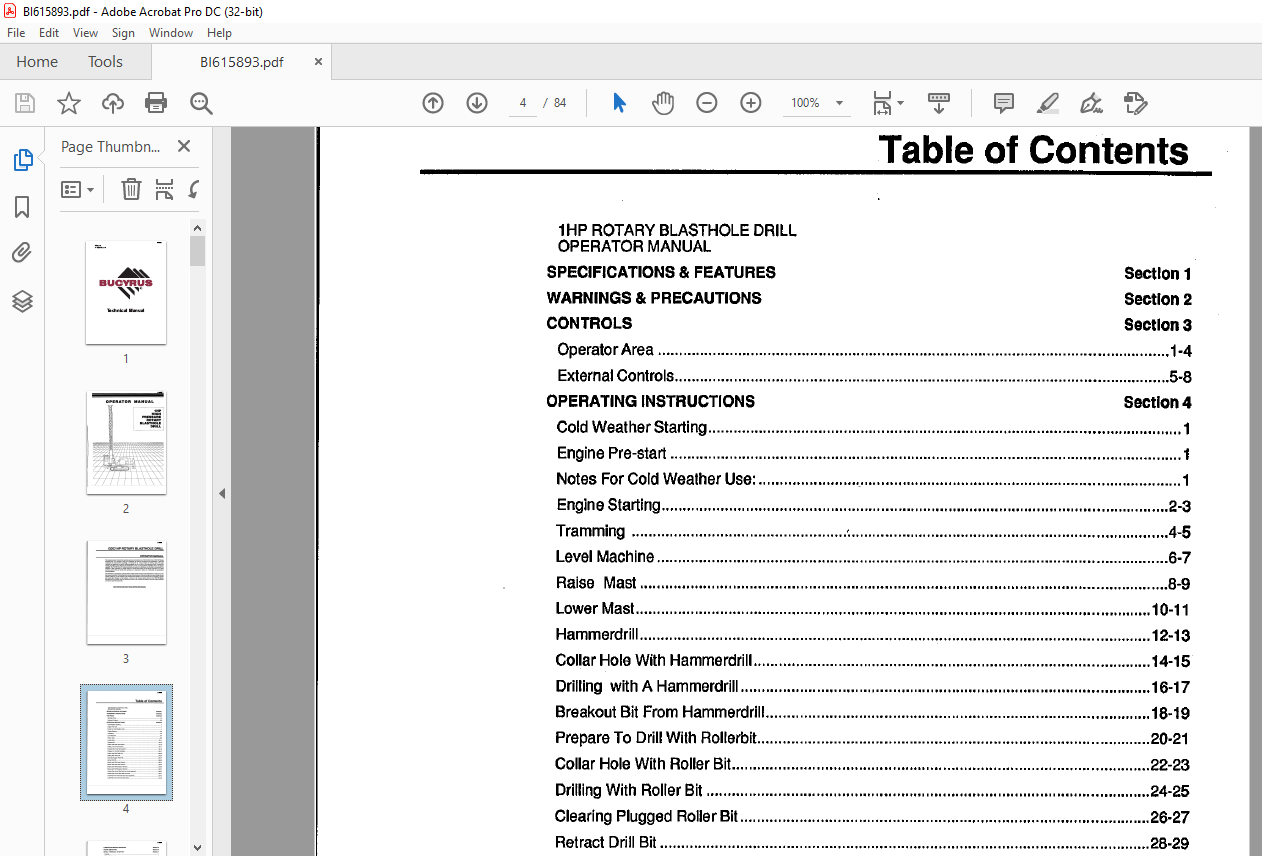Open the fit page options icon
Screen dimensions: 1262x856
(x=882, y=103)
